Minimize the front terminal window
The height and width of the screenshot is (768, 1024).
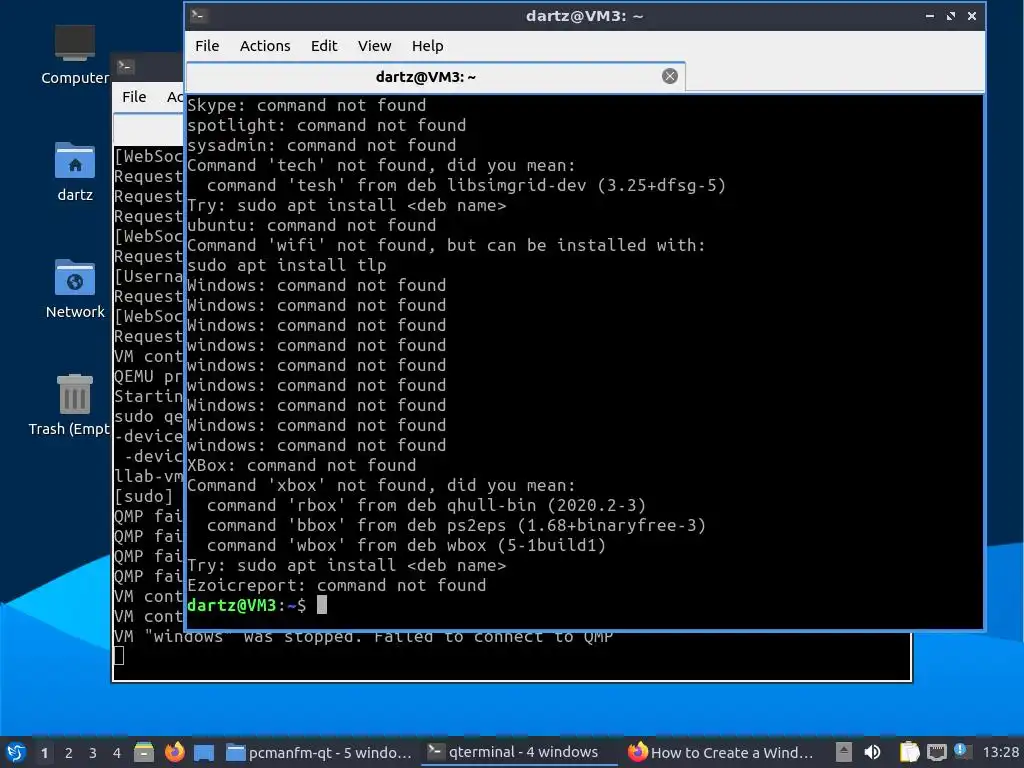[x=929, y=16]
